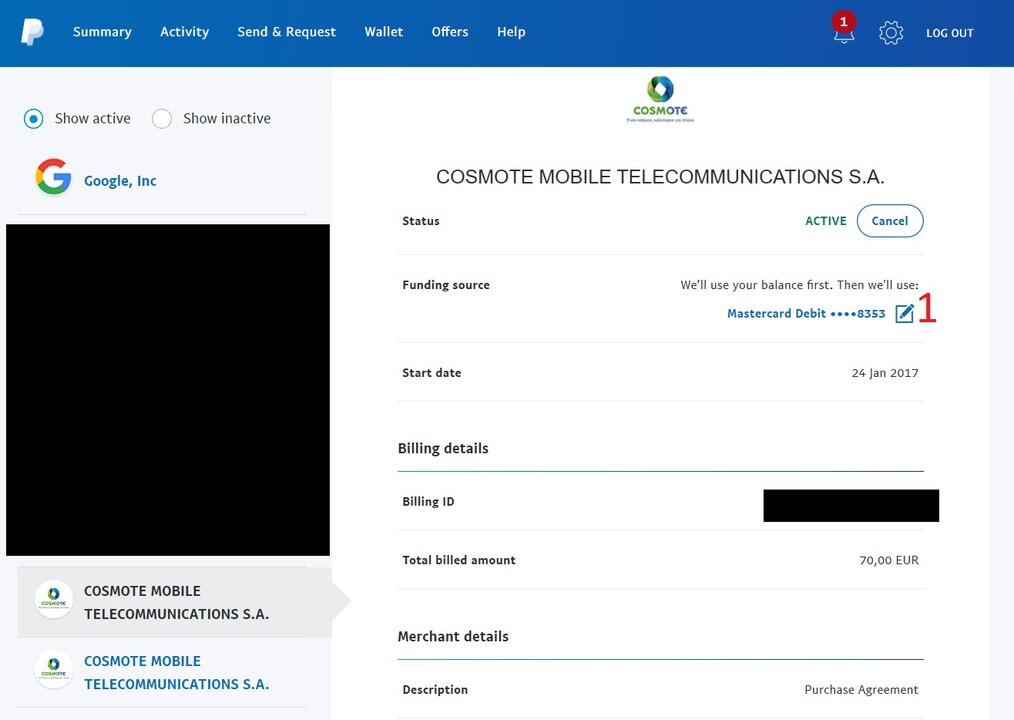Click the 'Merchant details' heading

pos(453,637)
